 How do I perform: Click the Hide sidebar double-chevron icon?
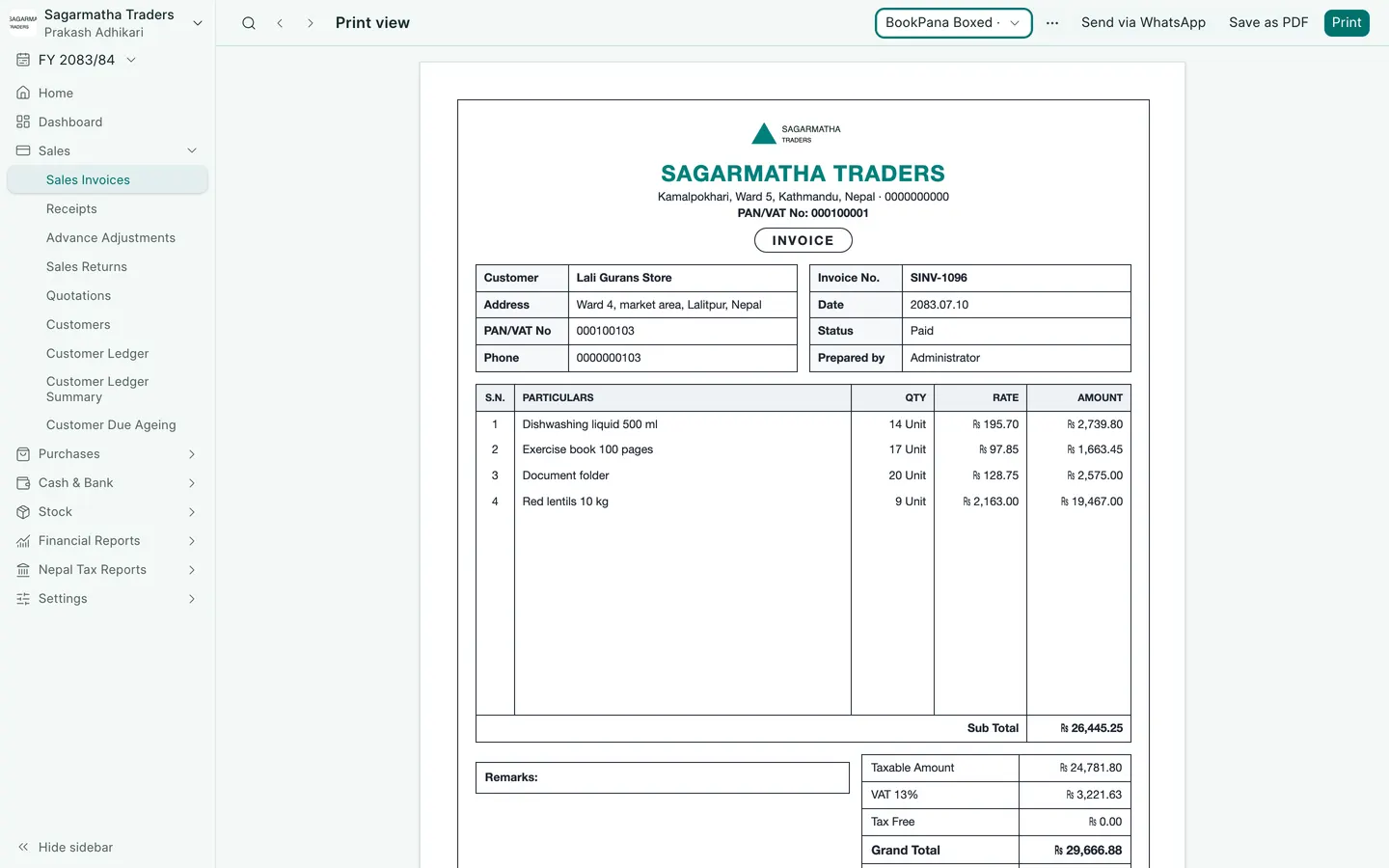pyautogui.click(x=23, y=847)
